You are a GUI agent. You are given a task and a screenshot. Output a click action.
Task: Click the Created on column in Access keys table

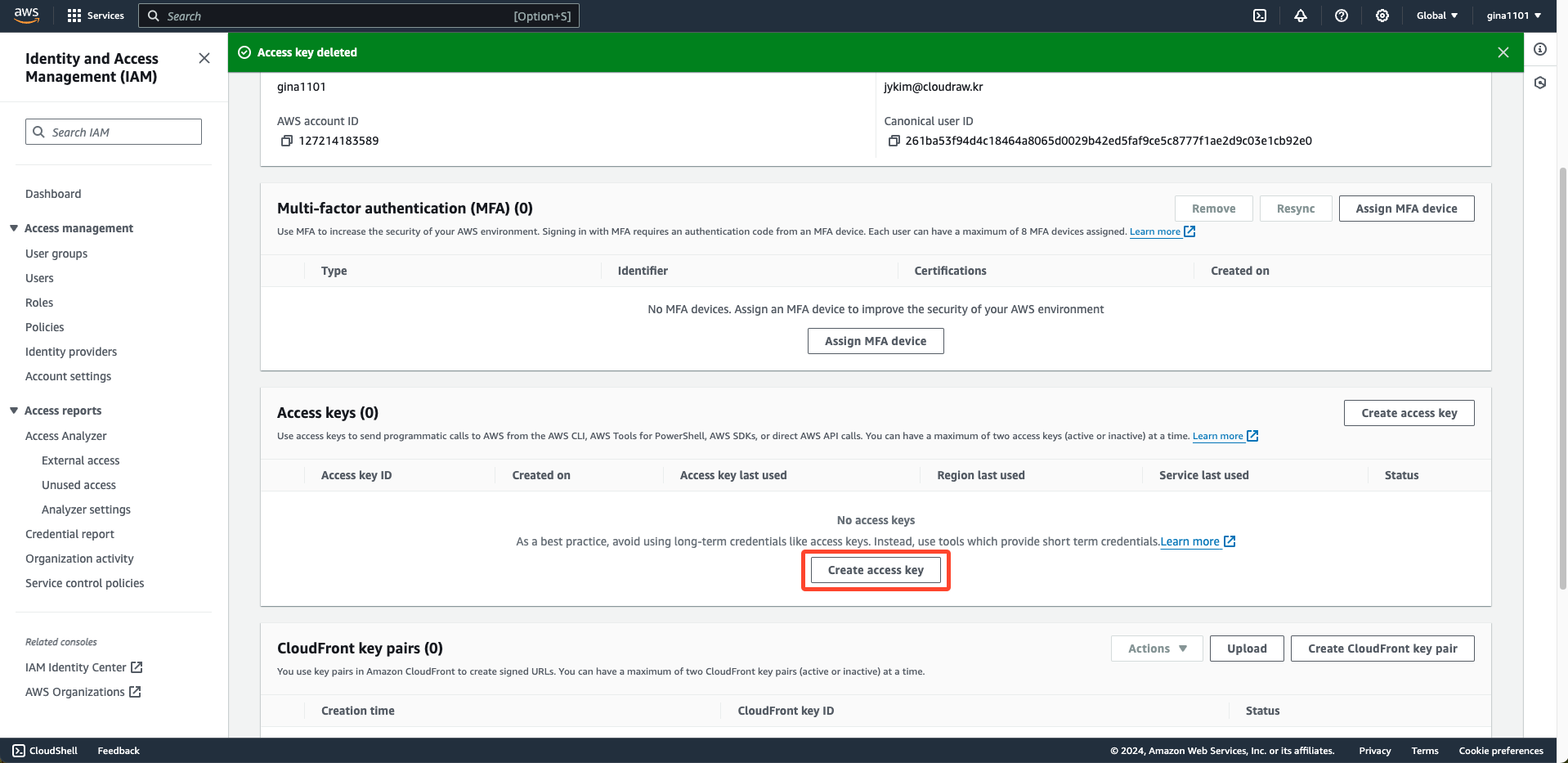click(x=541, y=475)
